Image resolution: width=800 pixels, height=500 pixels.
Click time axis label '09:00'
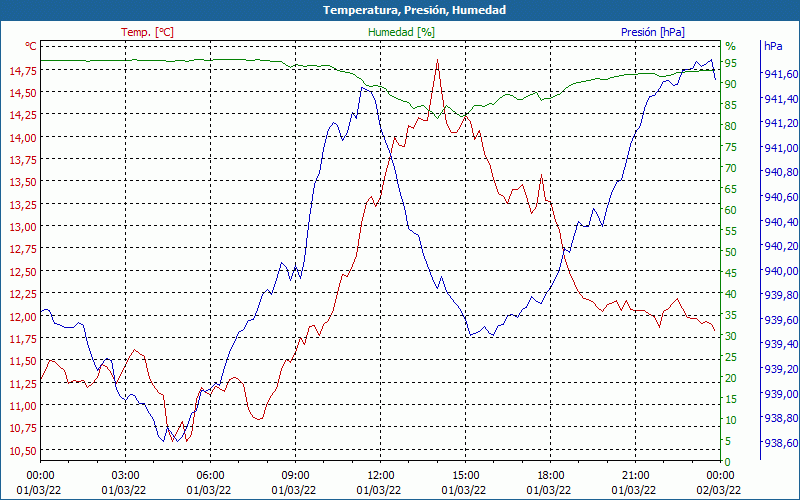coord(295,476)
